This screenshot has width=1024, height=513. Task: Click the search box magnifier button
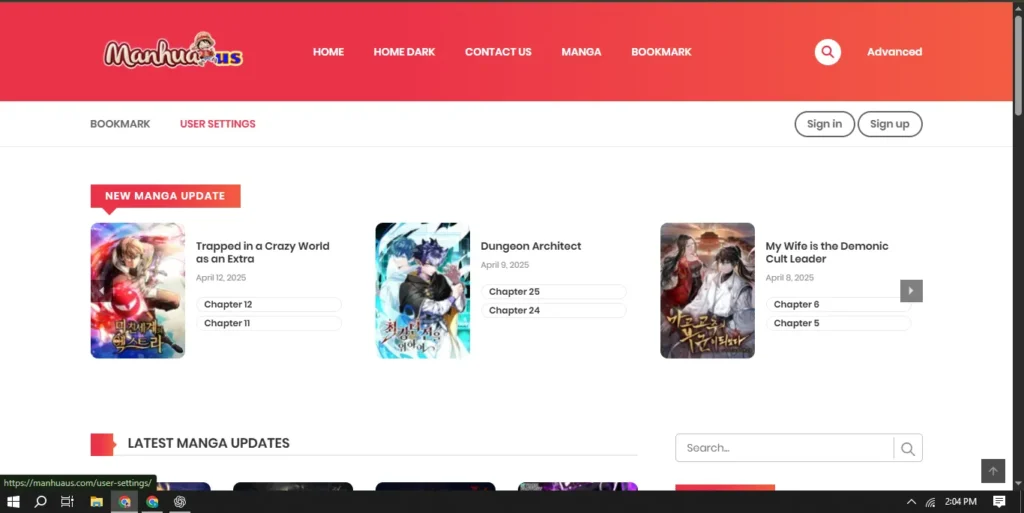point(907,449)
